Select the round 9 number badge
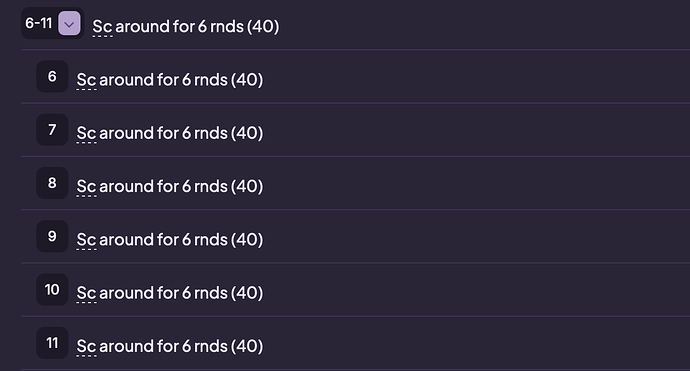This screenshot has width=690, height=371. [x=52, y=236]
